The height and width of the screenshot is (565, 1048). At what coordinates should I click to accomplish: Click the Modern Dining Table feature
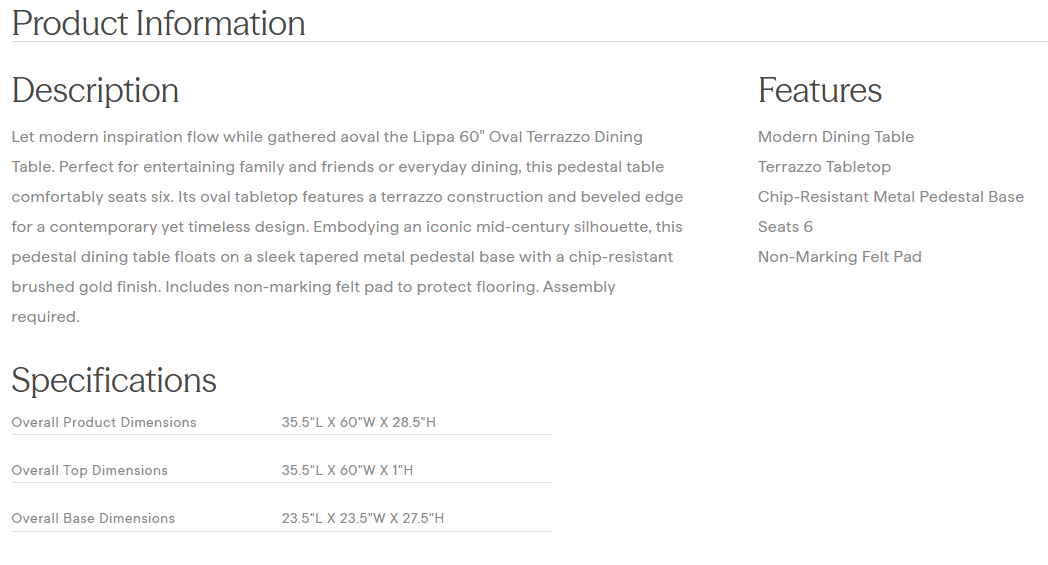835,137
